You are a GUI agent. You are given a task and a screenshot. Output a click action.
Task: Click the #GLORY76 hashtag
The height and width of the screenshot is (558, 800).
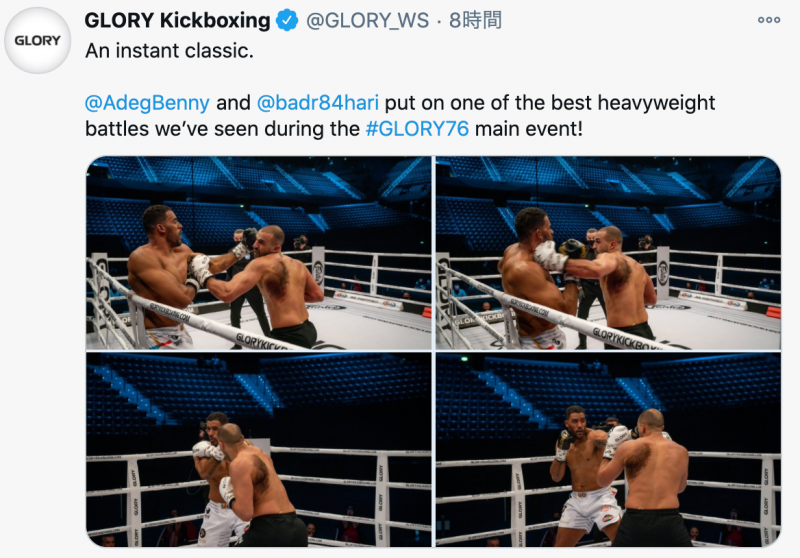click(417, 129)
